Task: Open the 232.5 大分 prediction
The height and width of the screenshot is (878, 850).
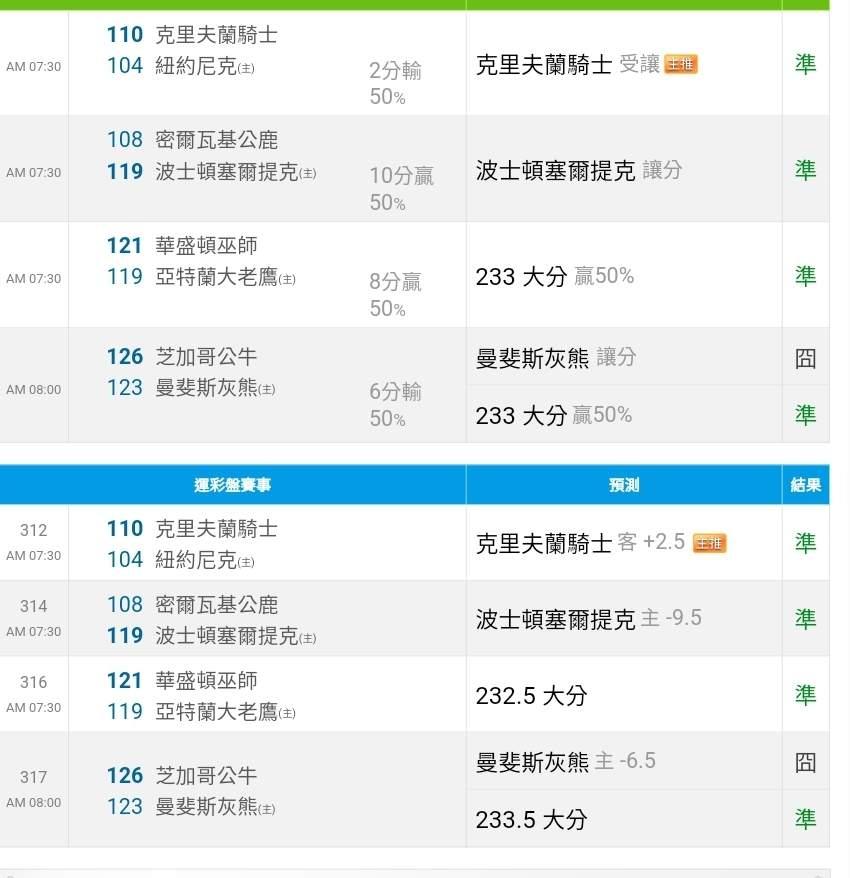Action: point(531,695)
